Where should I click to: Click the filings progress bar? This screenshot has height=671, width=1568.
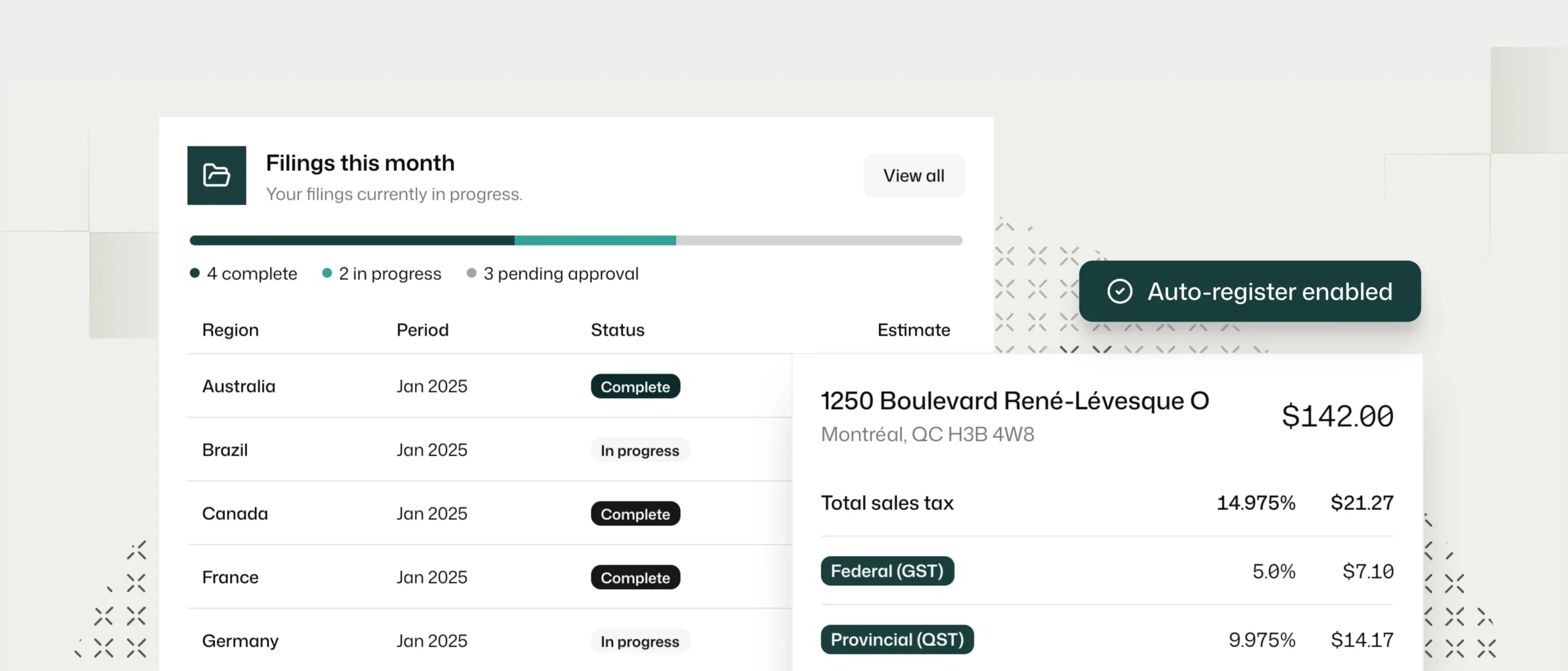coord(576,241)
